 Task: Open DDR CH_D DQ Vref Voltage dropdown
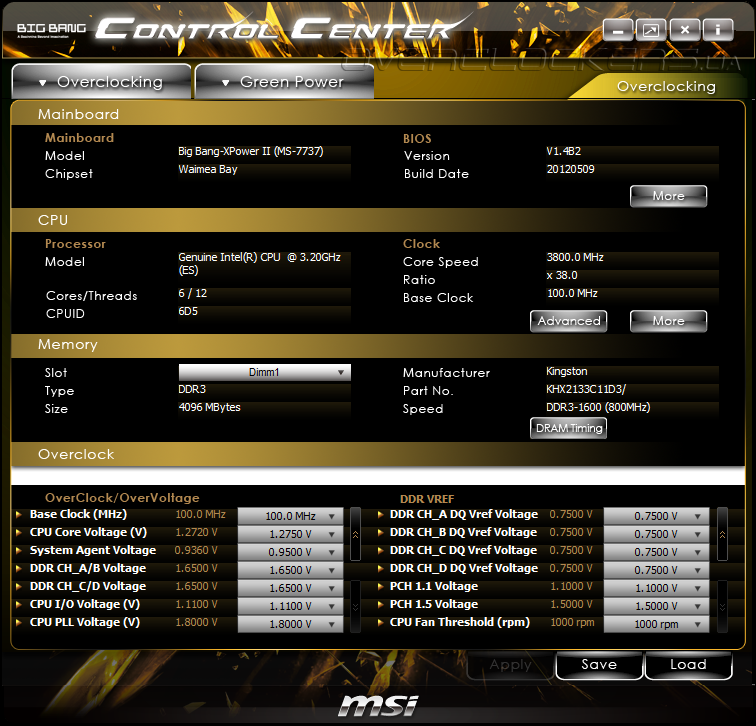656,570
